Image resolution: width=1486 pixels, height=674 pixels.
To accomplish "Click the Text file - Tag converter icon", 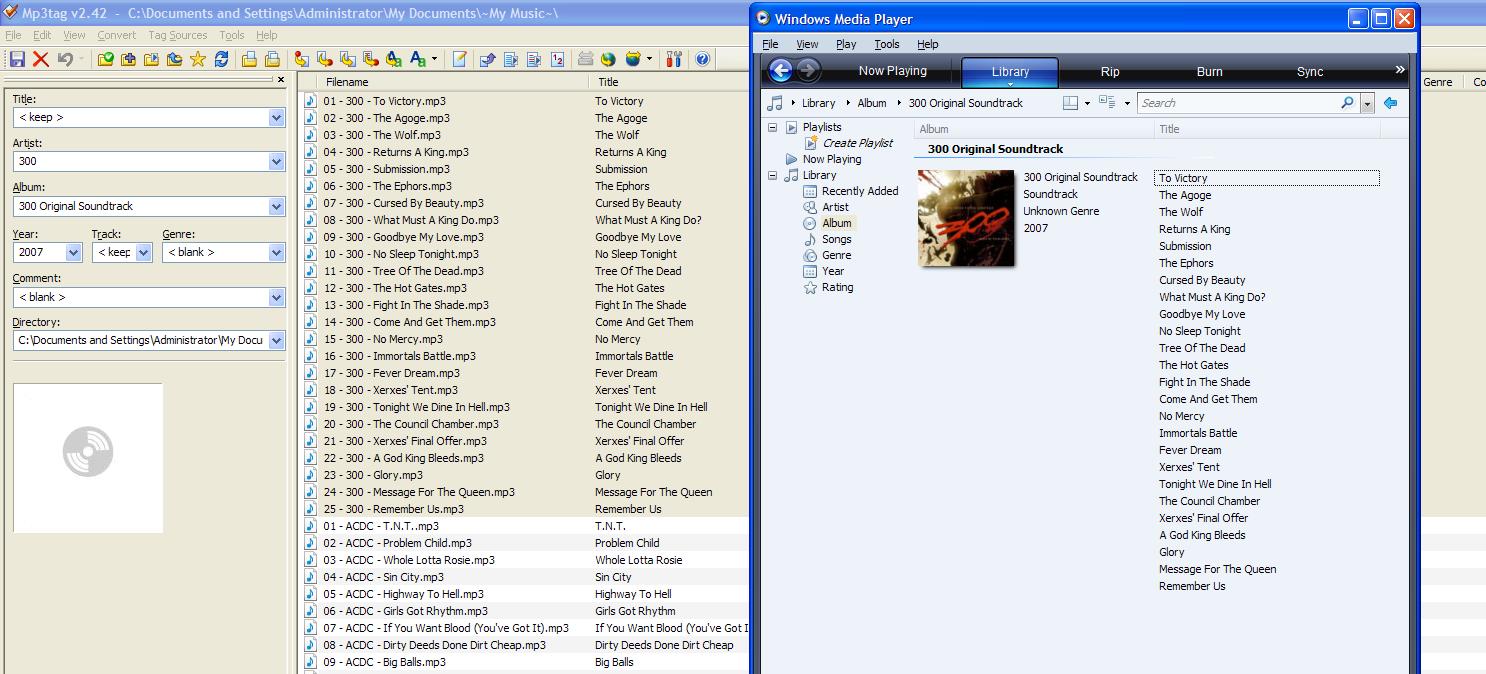I will (370, 59).
